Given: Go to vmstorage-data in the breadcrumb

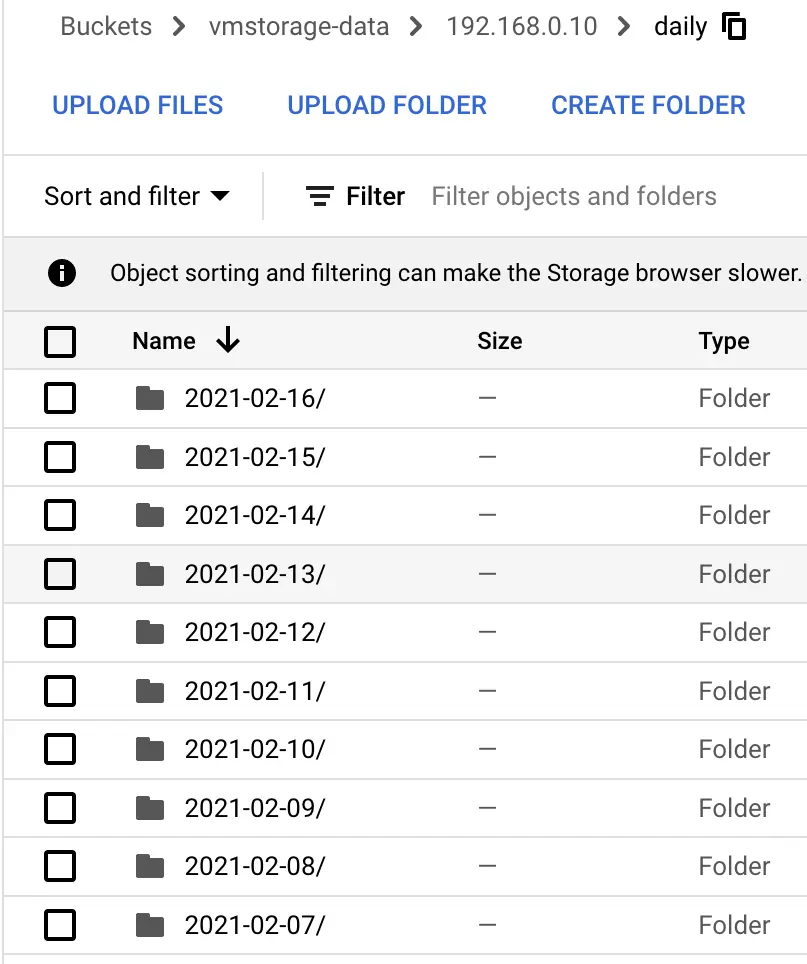Looking at the screenshot, I should [x=298, y=26].
